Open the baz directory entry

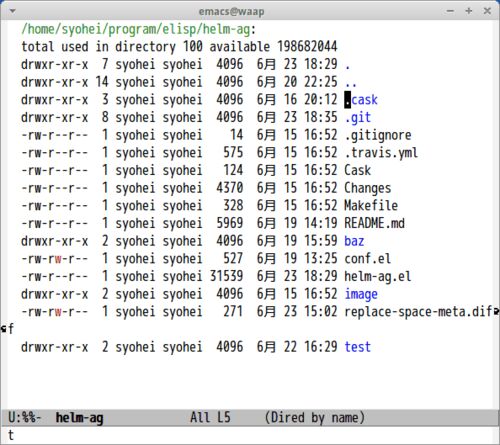(x=354, y=241)
